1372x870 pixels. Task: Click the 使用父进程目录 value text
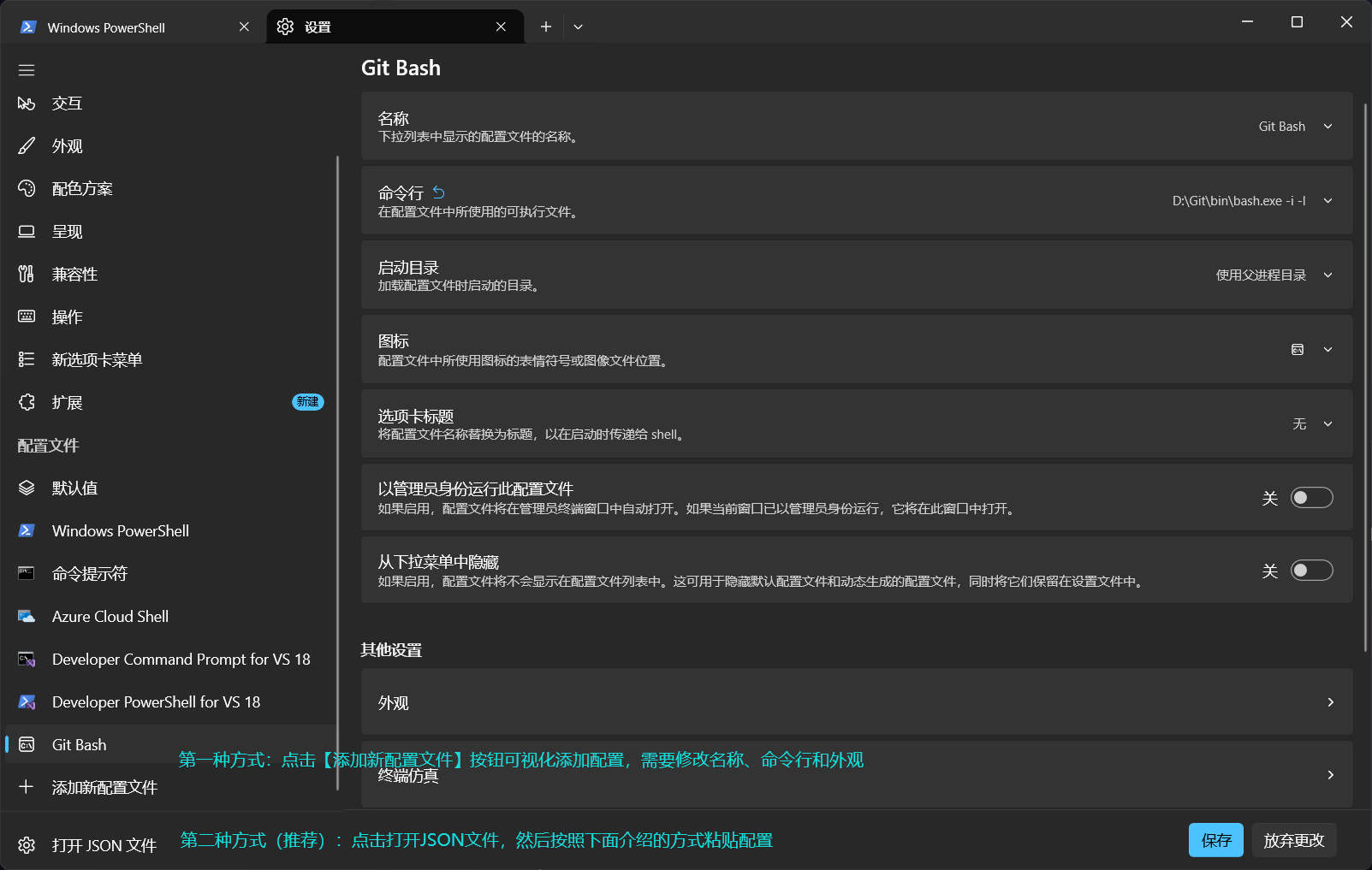[1261, 275]
